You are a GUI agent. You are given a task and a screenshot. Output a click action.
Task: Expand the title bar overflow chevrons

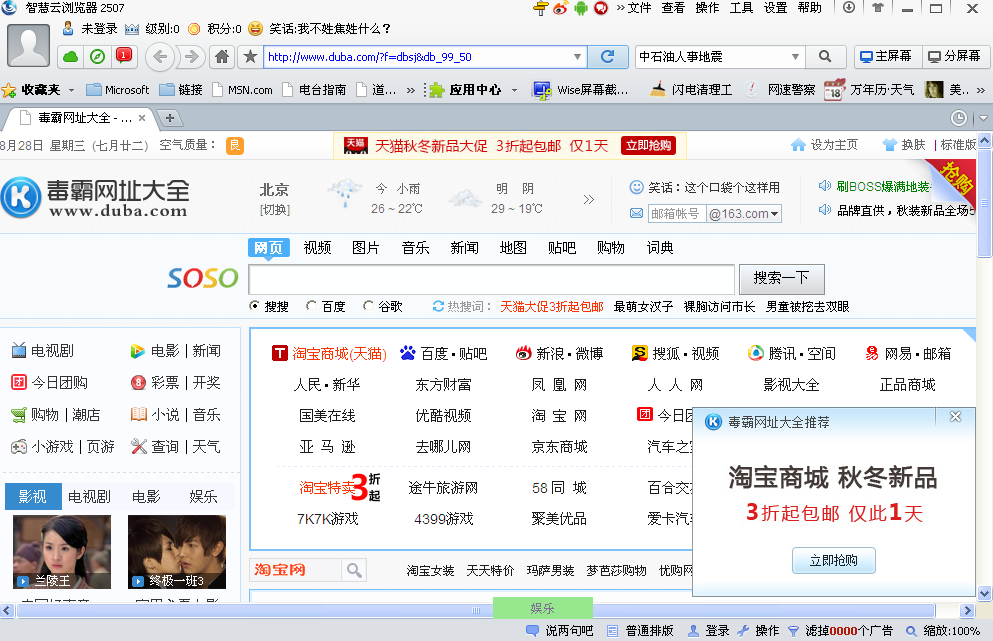(x=621, y=8)
